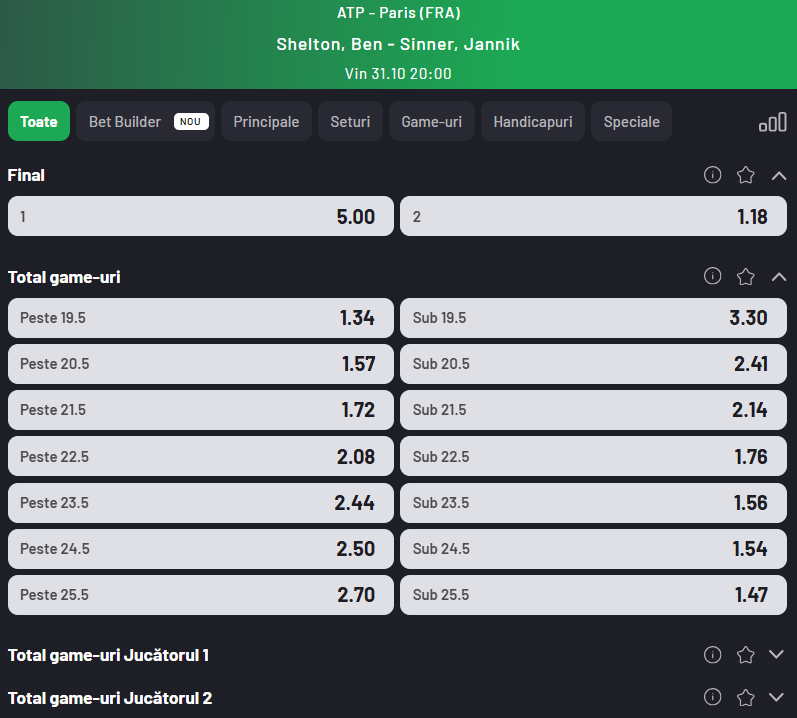
Task: Show info for Total game-uri market
Action: pyautogui.click(x=712, y=276)
